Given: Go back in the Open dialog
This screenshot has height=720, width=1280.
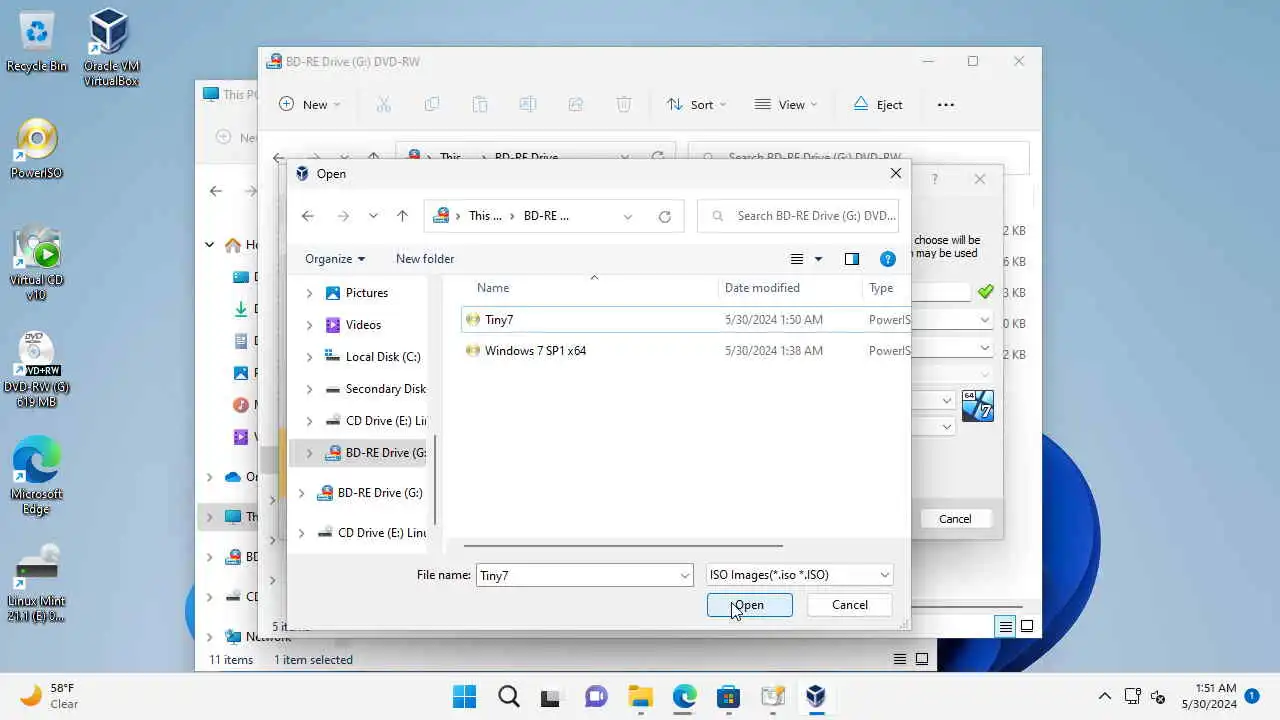Looking at the screenshot, I should [x=308, y=216].
